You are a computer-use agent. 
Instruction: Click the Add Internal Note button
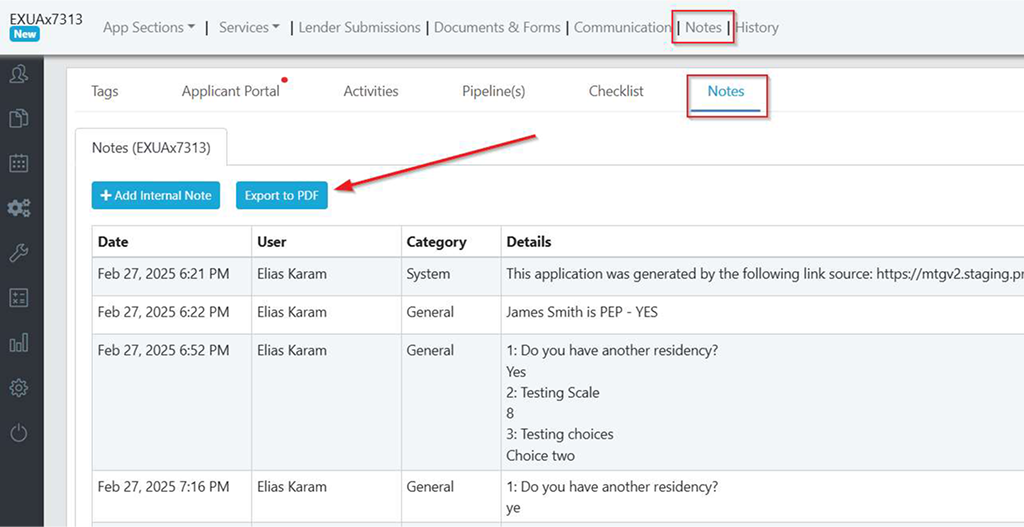(x=155, y=195)
